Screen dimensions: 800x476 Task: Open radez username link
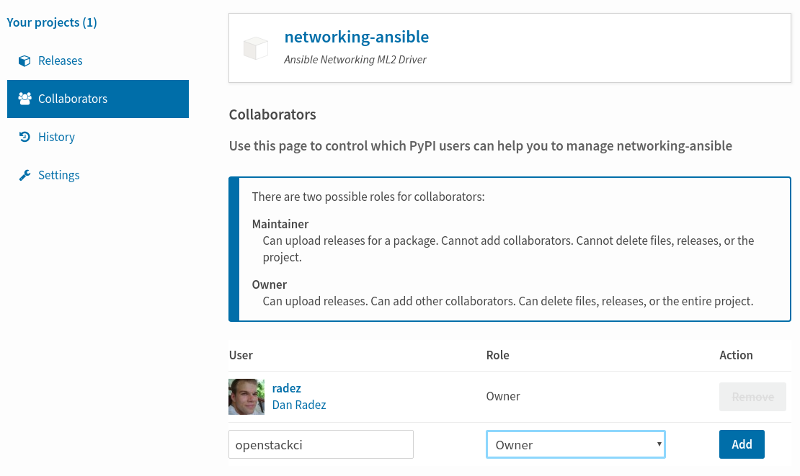pyautogui.click(x=286, y=388)
